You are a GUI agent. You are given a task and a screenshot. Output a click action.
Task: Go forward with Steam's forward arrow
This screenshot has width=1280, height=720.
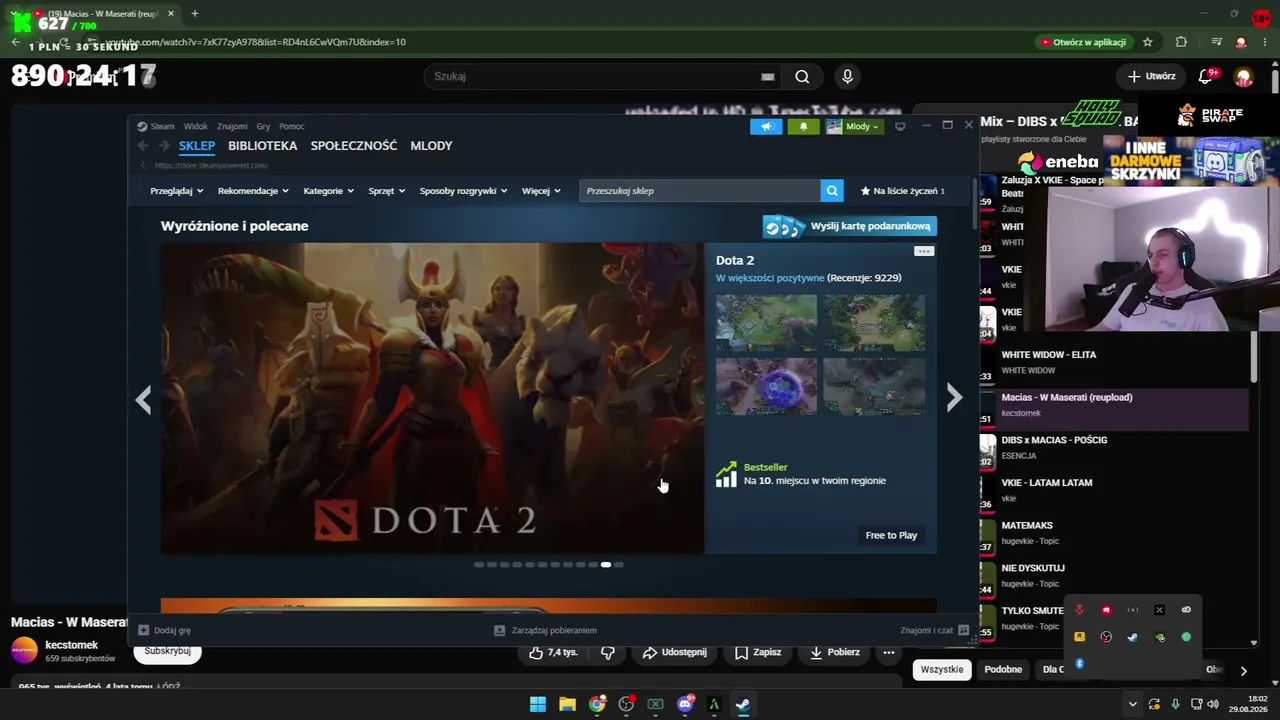click(164, 146)
